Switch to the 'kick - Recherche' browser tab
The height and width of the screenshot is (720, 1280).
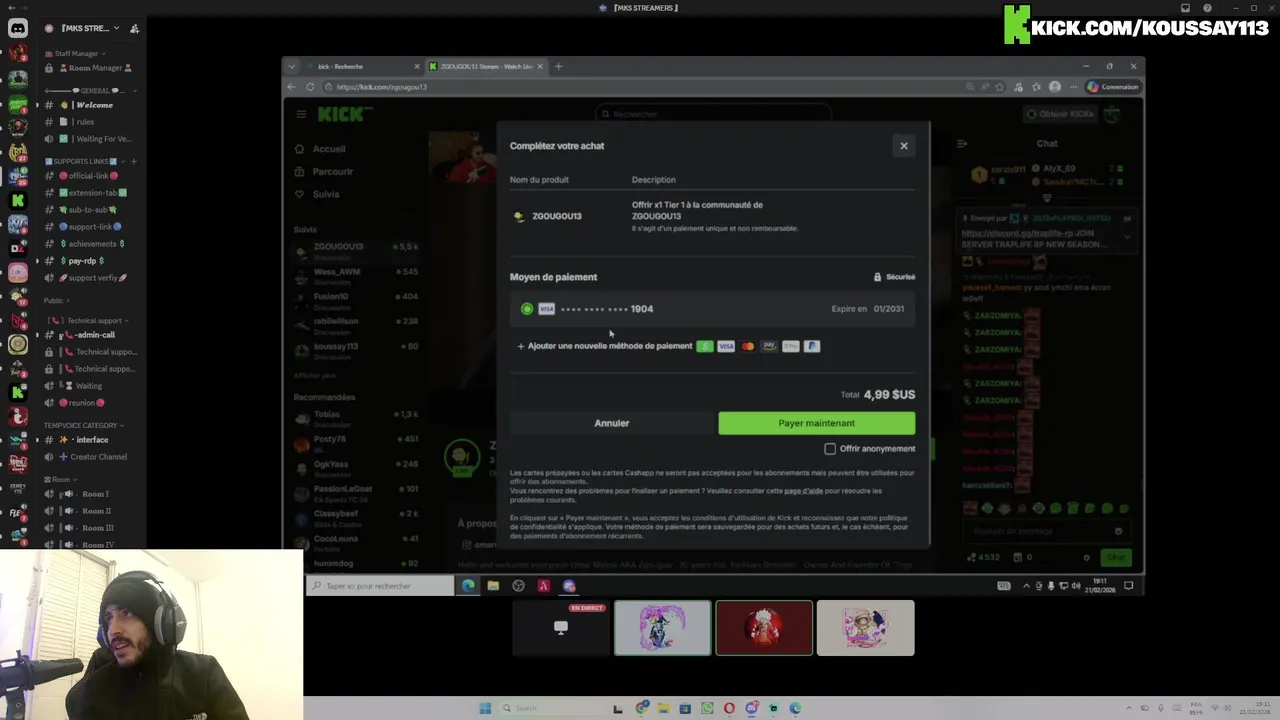362,67
